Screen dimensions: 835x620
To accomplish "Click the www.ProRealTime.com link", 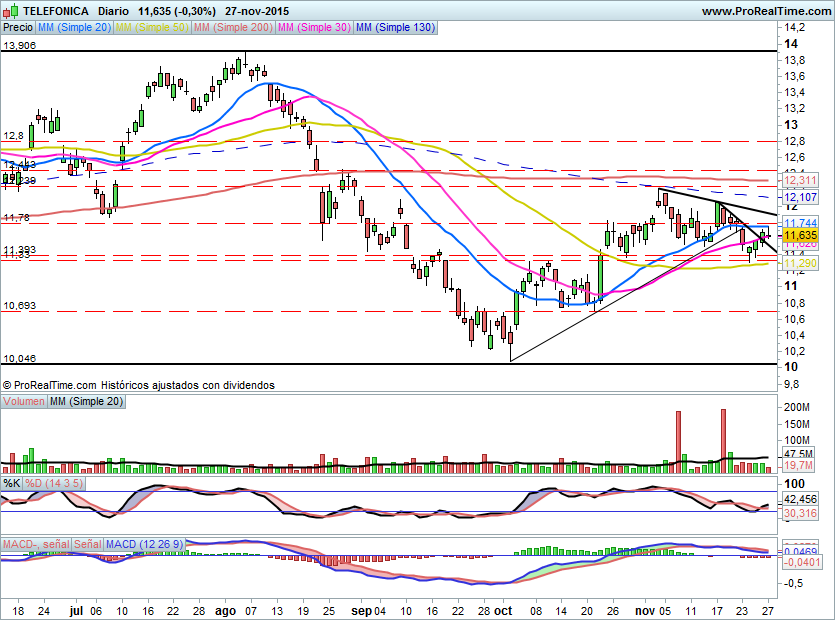I will pyautogui.click(x=766, y=11).
